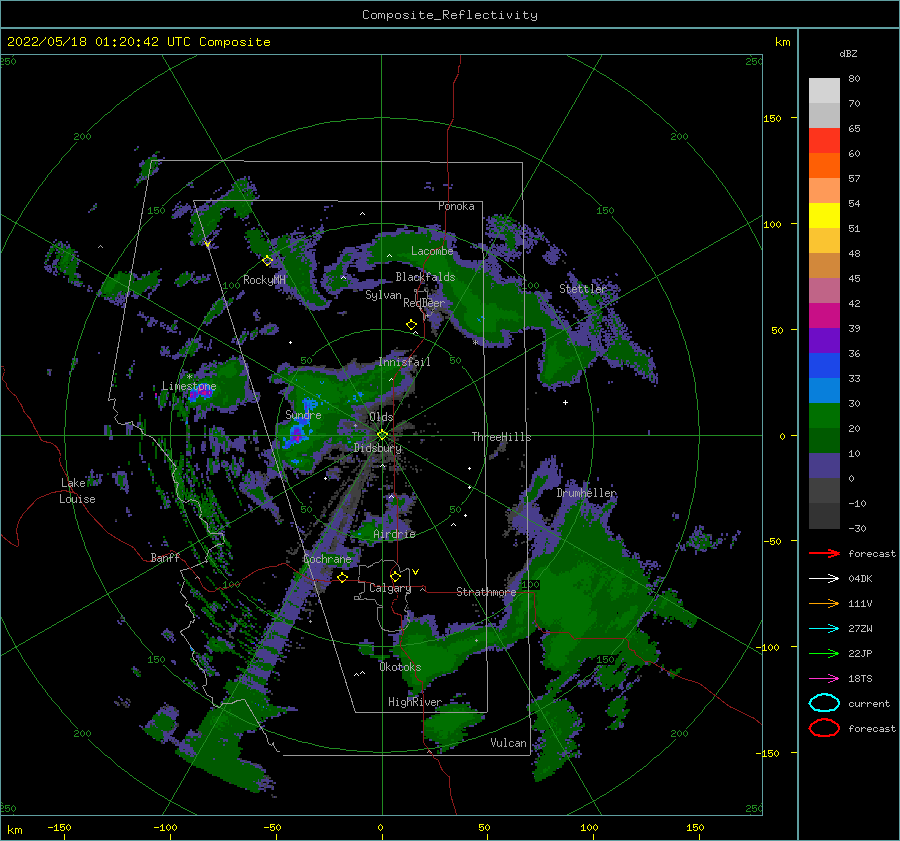Click the Ponoka city label
The image size is (900, 841).
pos(456,206)
